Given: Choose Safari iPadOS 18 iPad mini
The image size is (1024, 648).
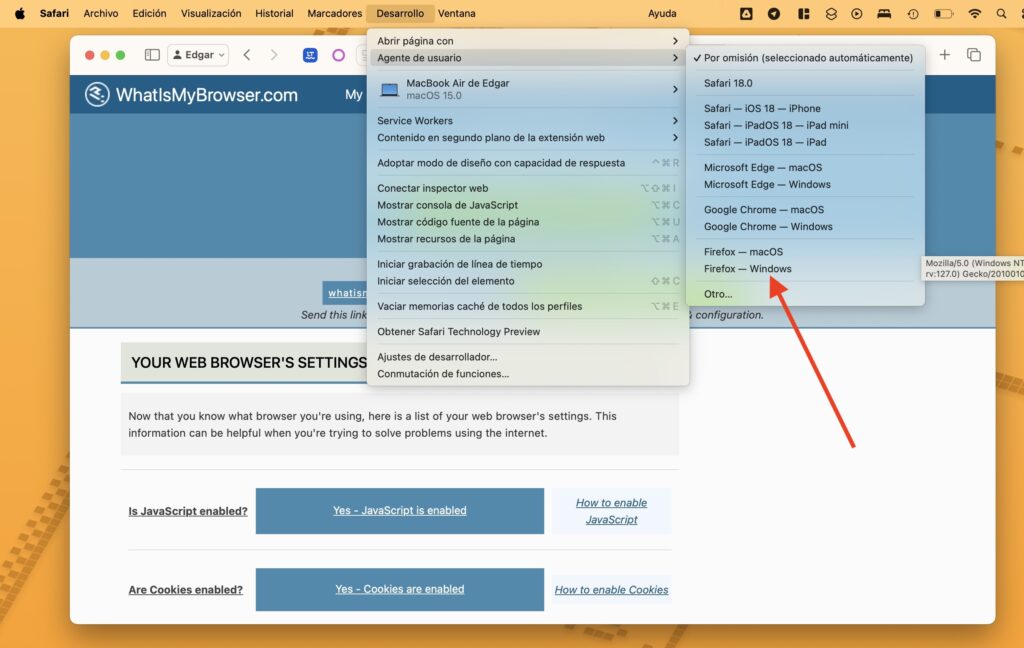Looking at the screenshot, I should 806,125.
